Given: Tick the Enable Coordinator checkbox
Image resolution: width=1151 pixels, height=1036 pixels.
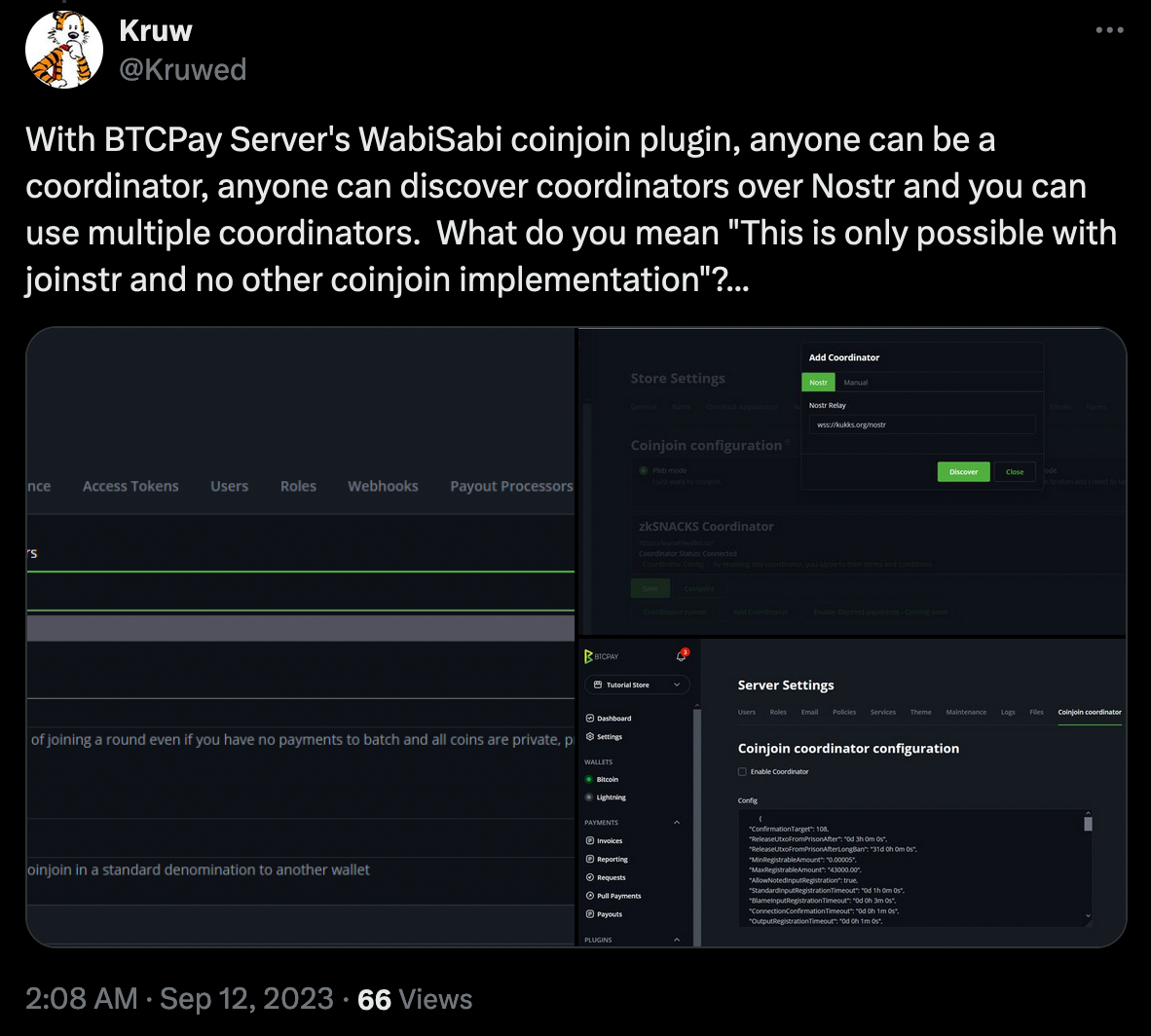Looking at the screenshot, I should 742,772.
